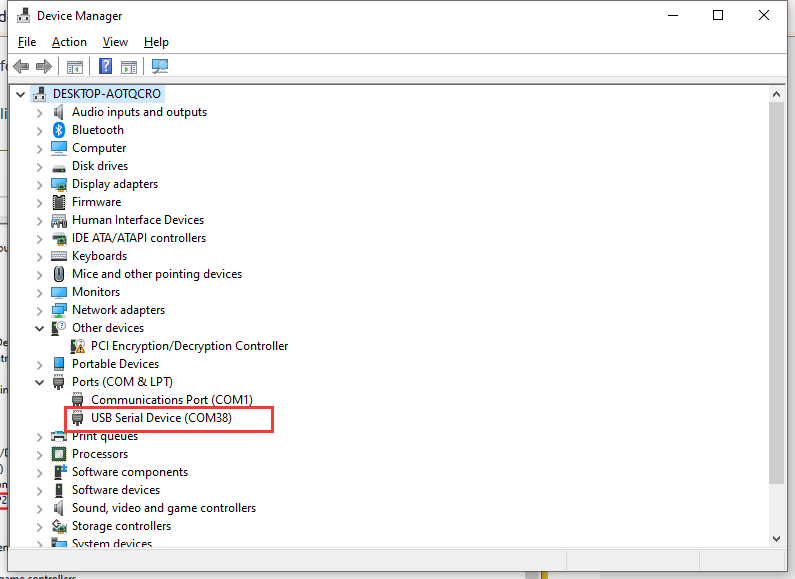Screen dimensions: 795x579
Task: Select Communications Port (COM1) entry
Action: [172, 400]
